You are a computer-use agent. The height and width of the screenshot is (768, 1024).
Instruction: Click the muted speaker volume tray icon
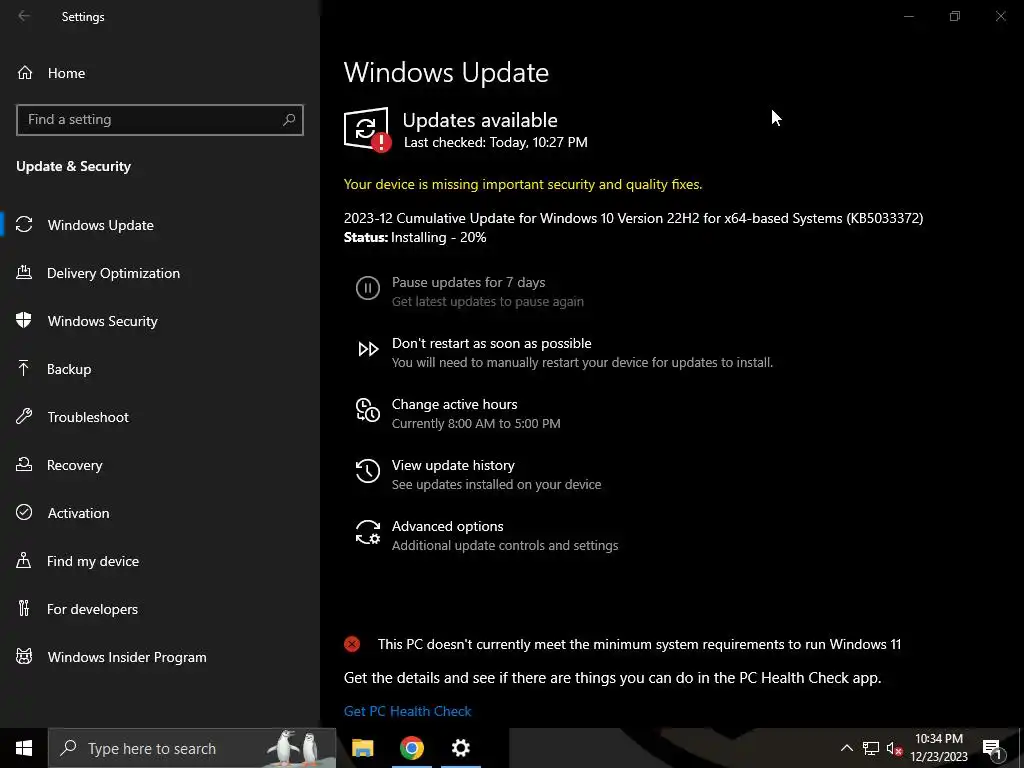[895, 748]
